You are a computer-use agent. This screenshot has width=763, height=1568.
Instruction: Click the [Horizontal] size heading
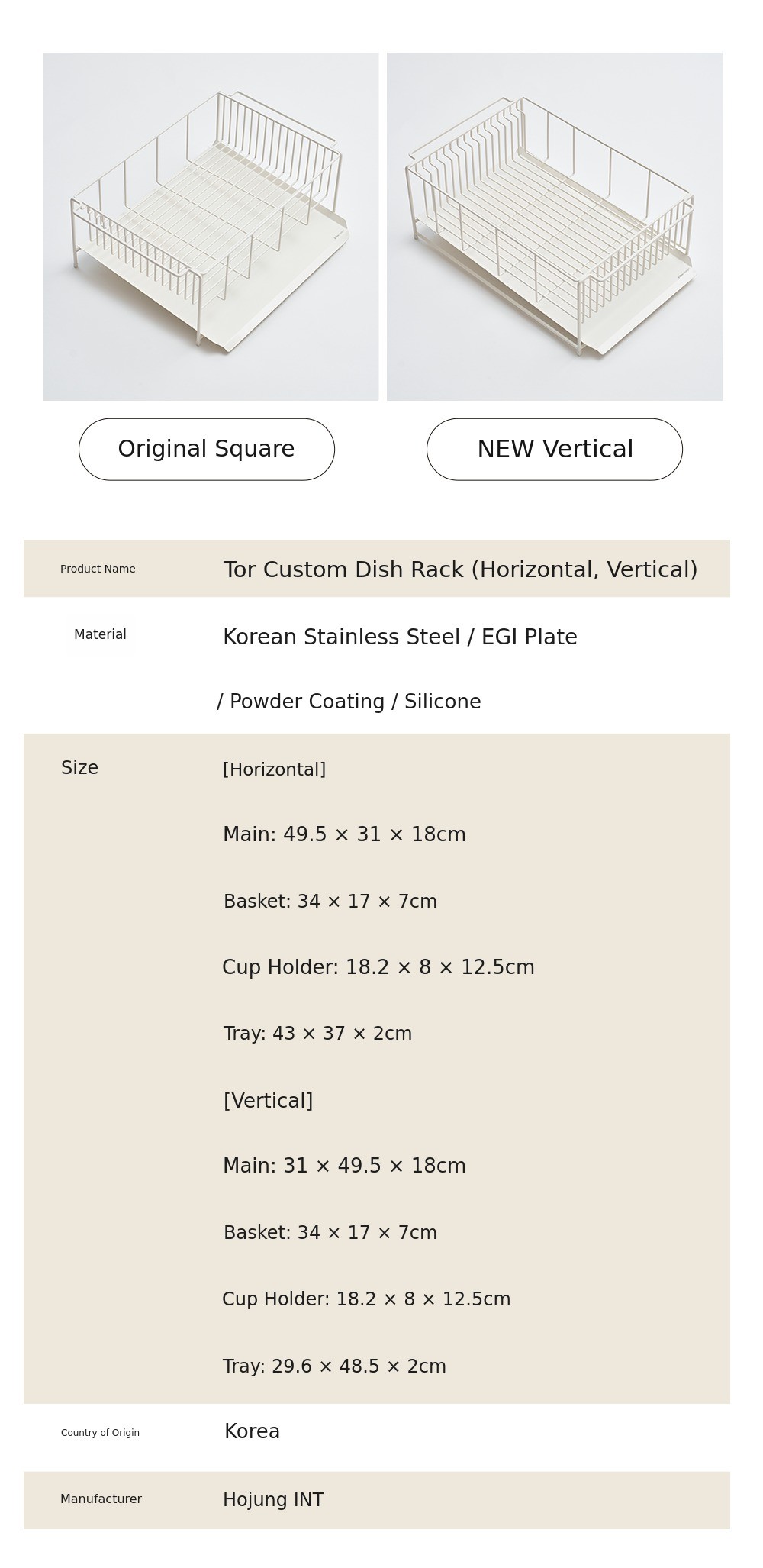point(274,769)
